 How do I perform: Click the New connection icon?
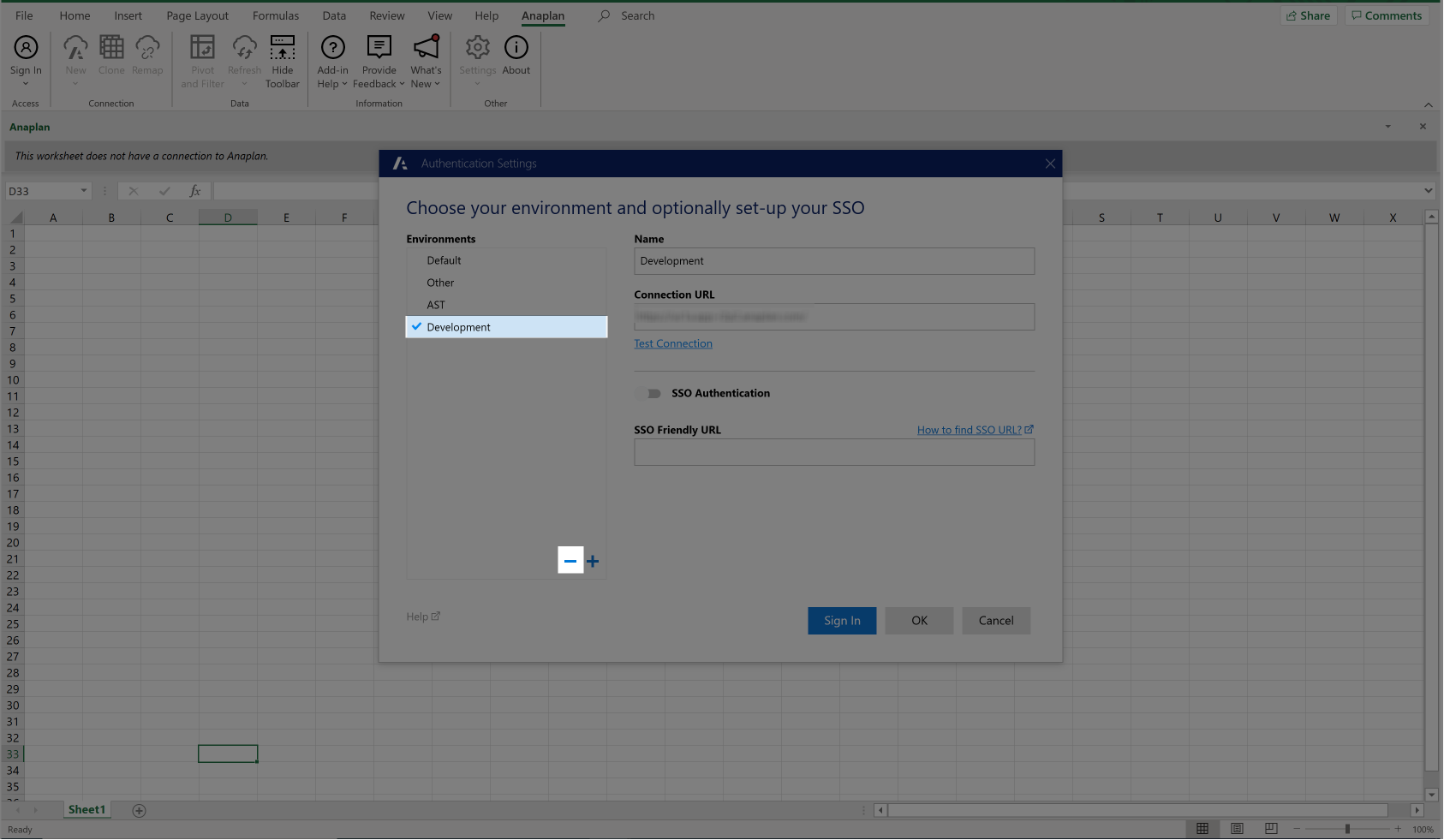(75, 47)
